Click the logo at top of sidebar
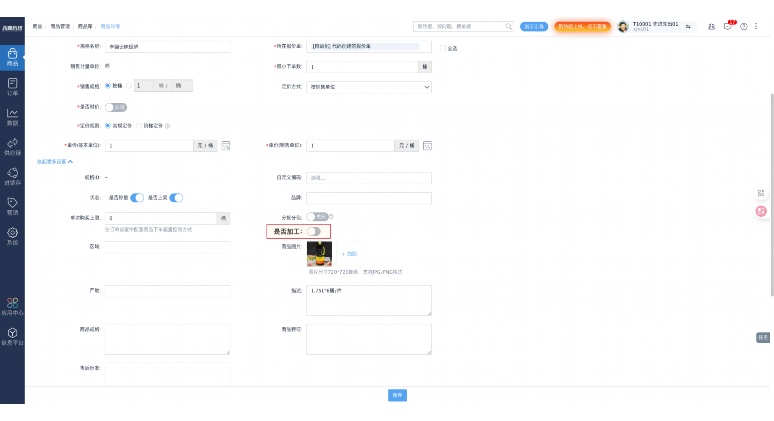The height and width of the screenshot is (421, 774). point(12,28)
